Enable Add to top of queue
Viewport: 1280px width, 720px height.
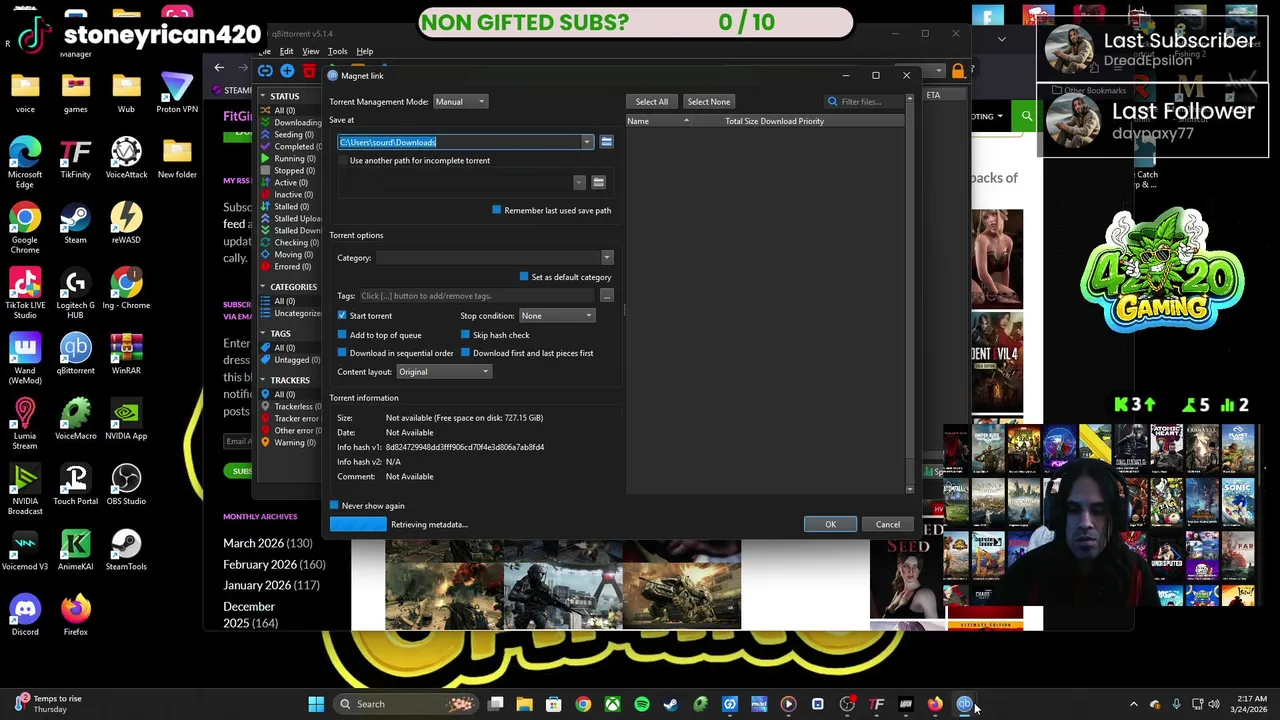coord(342,335)
